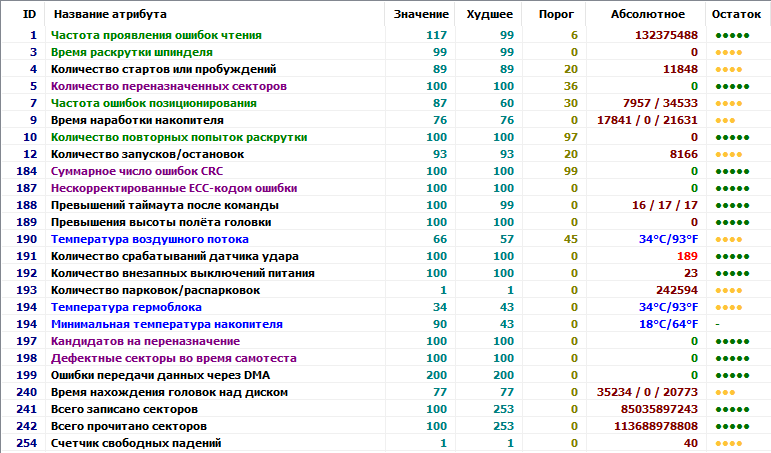
Task: Click yellow remaining dots for attribute 190
Action: click(729, 240)
